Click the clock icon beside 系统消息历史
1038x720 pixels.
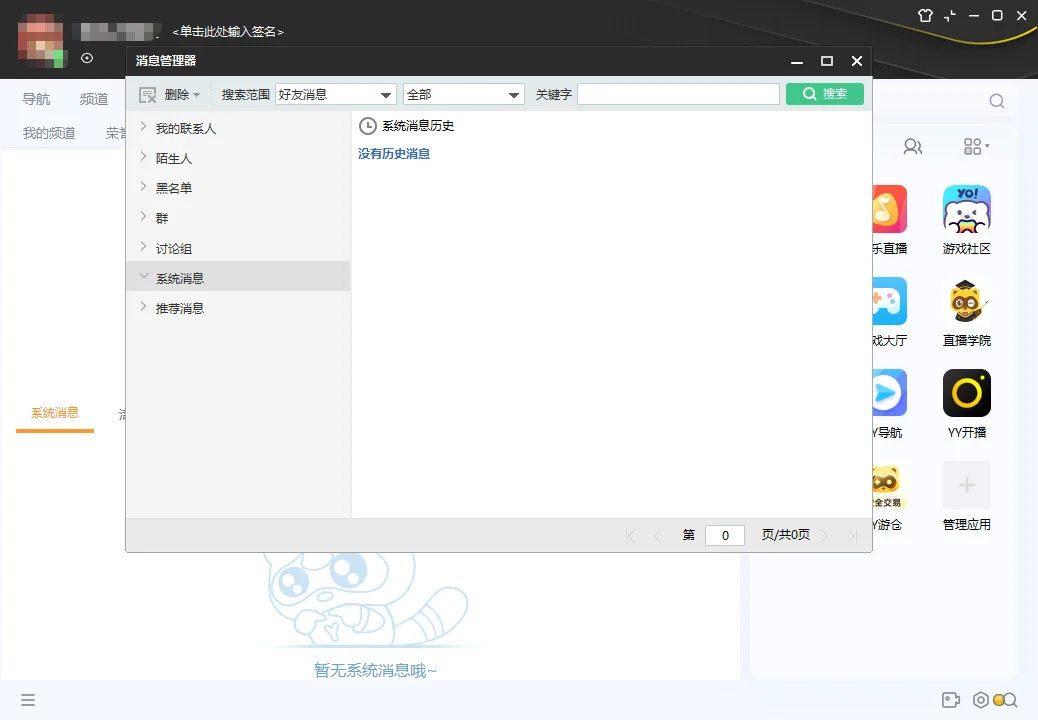[367, 126]
